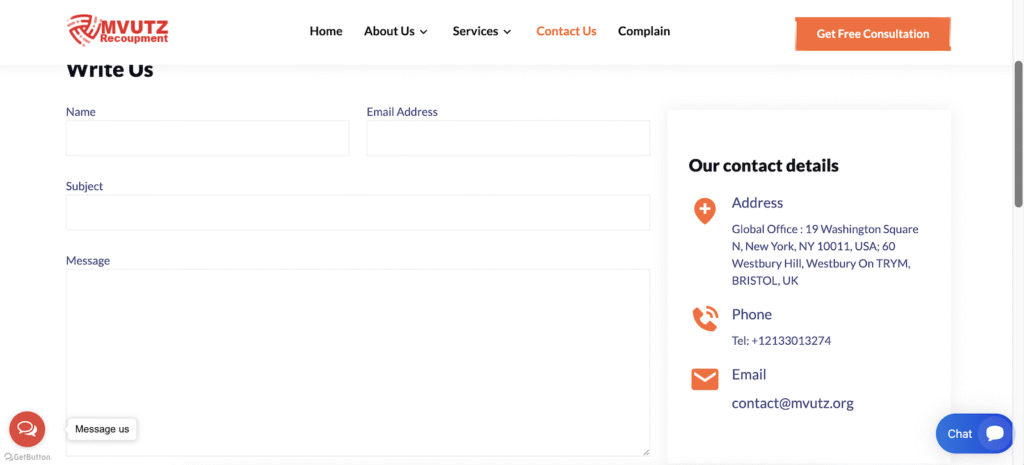Image resolution: width=1024 pixels, height=465 pixels.
Task: Expand the Services dropdown menu
Action: [482, 31]
